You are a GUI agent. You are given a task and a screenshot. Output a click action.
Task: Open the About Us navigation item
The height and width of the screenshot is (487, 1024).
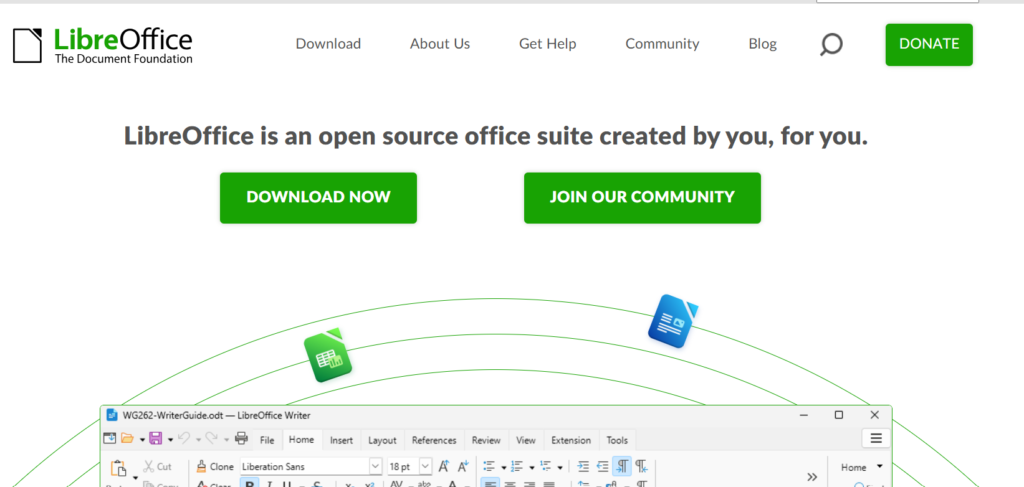coord(440,44)
